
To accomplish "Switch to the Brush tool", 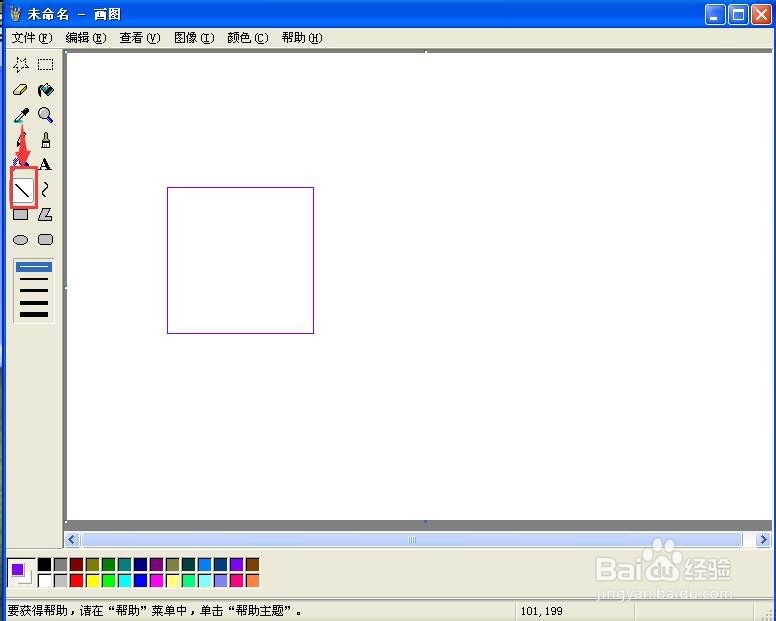I will tap(46, 140).
